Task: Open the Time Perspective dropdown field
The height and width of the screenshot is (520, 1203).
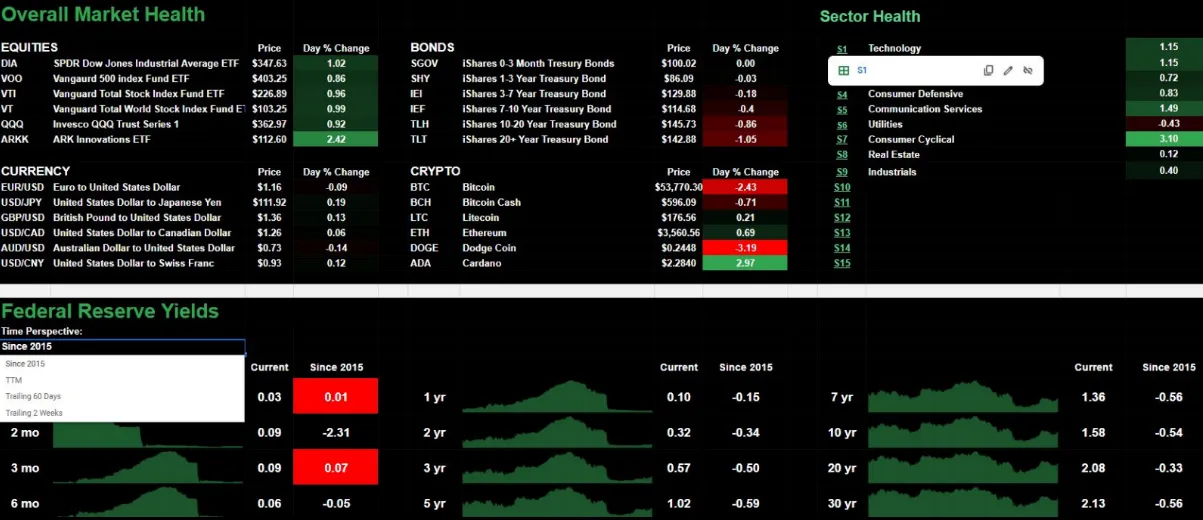Action: coord(122,347)
